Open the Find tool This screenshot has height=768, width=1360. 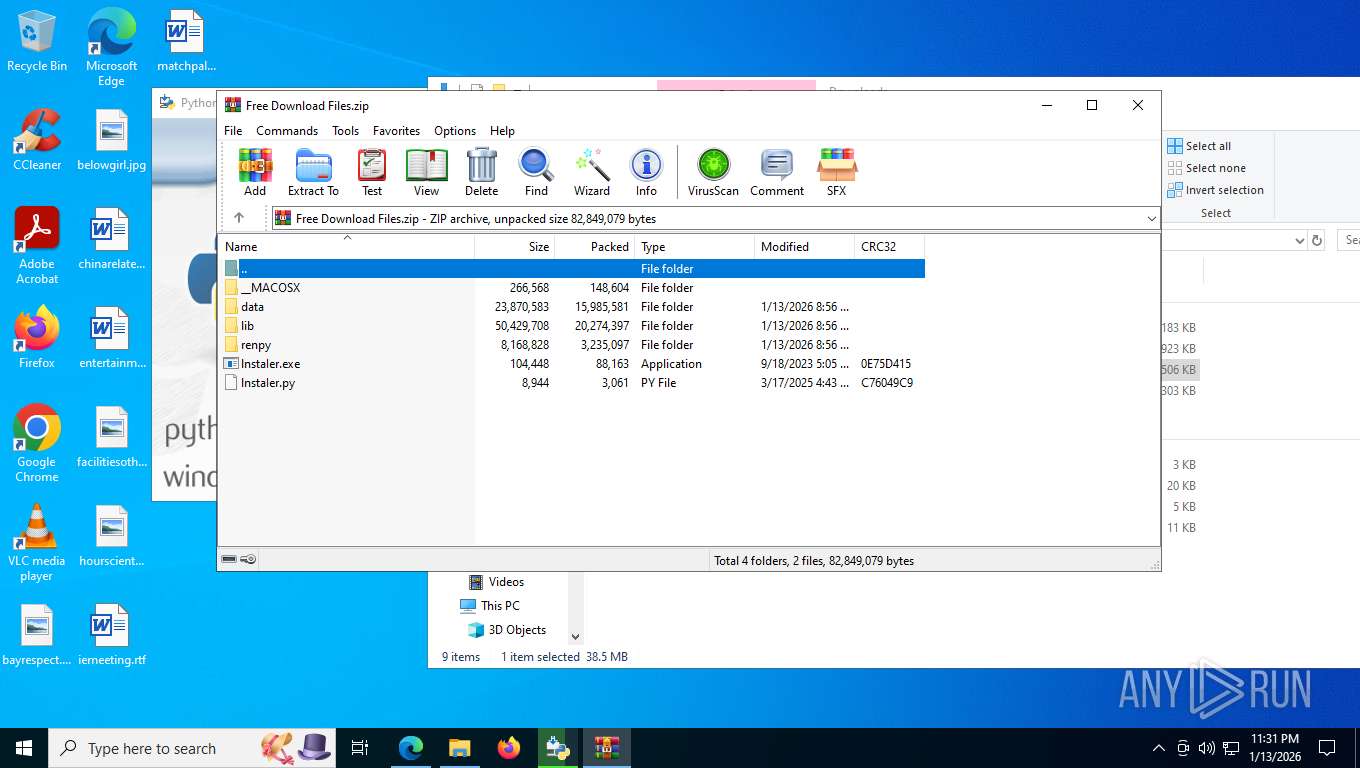[x=536, y=172]
